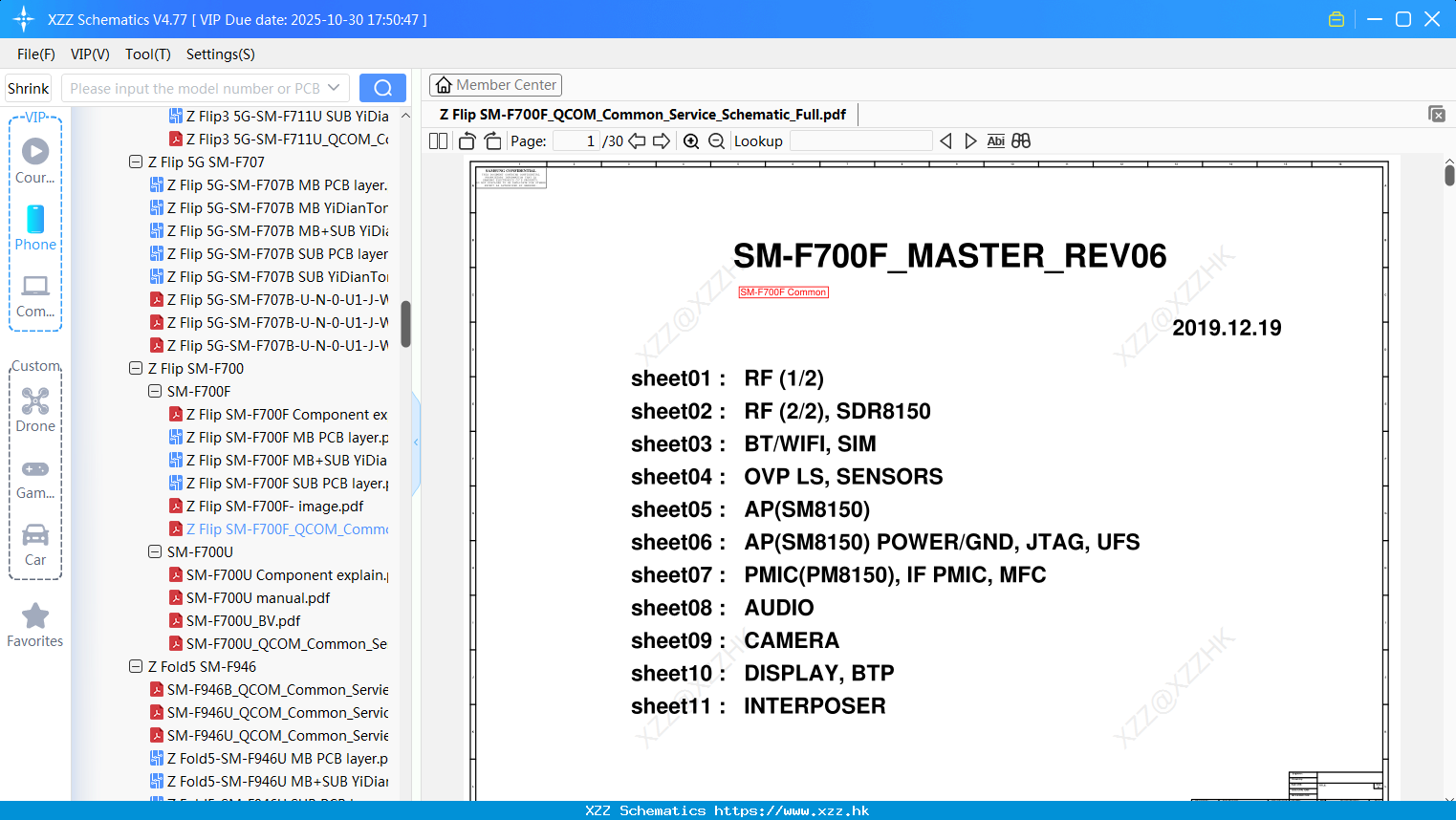Image resolution: width=1456 pixels, height=820 pixels.
Task: Click sheet05 AP(SM8150) entry in PDF
Action: 750,509
